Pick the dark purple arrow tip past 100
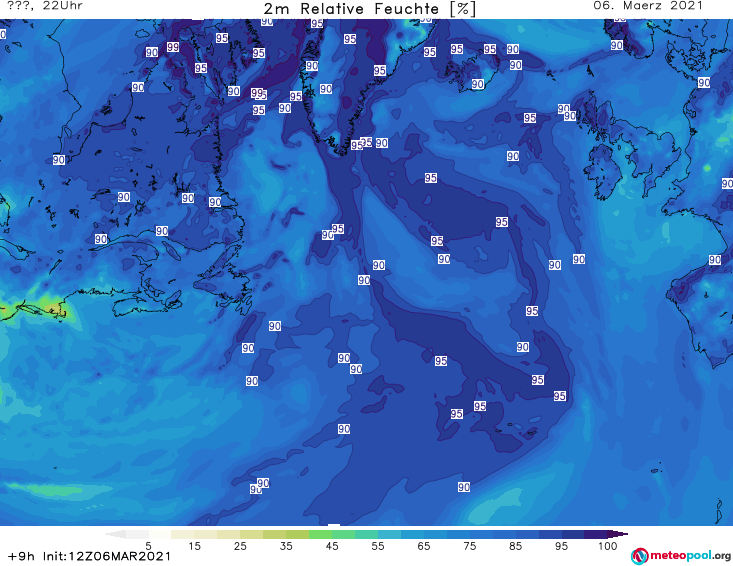 click(x=618, y=534)
